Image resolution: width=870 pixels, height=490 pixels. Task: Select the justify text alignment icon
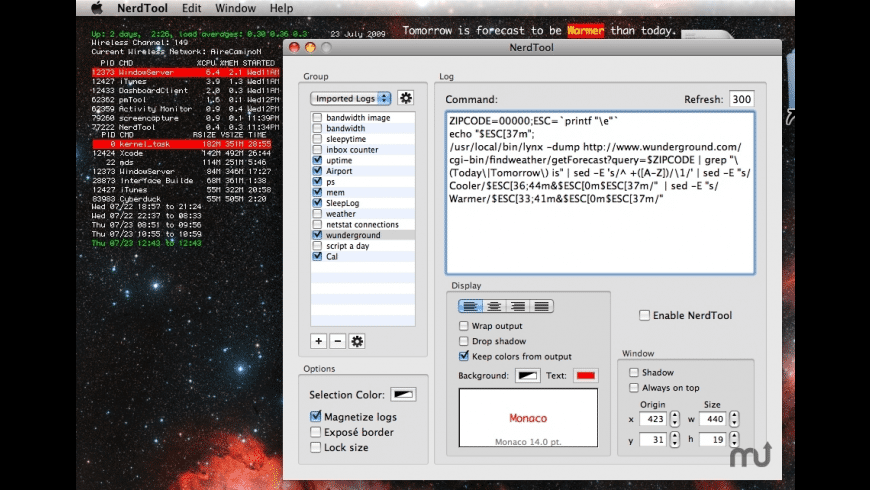coord(542,306)
